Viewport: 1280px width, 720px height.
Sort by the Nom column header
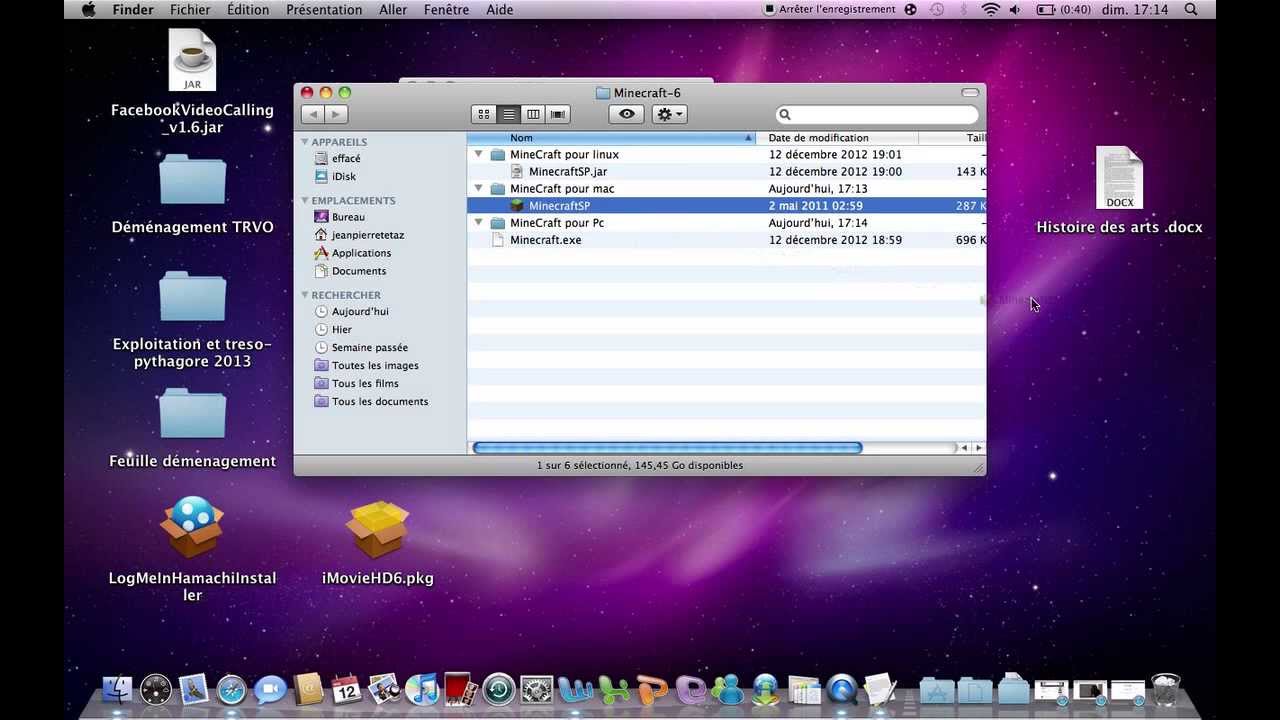click(611, 138)
